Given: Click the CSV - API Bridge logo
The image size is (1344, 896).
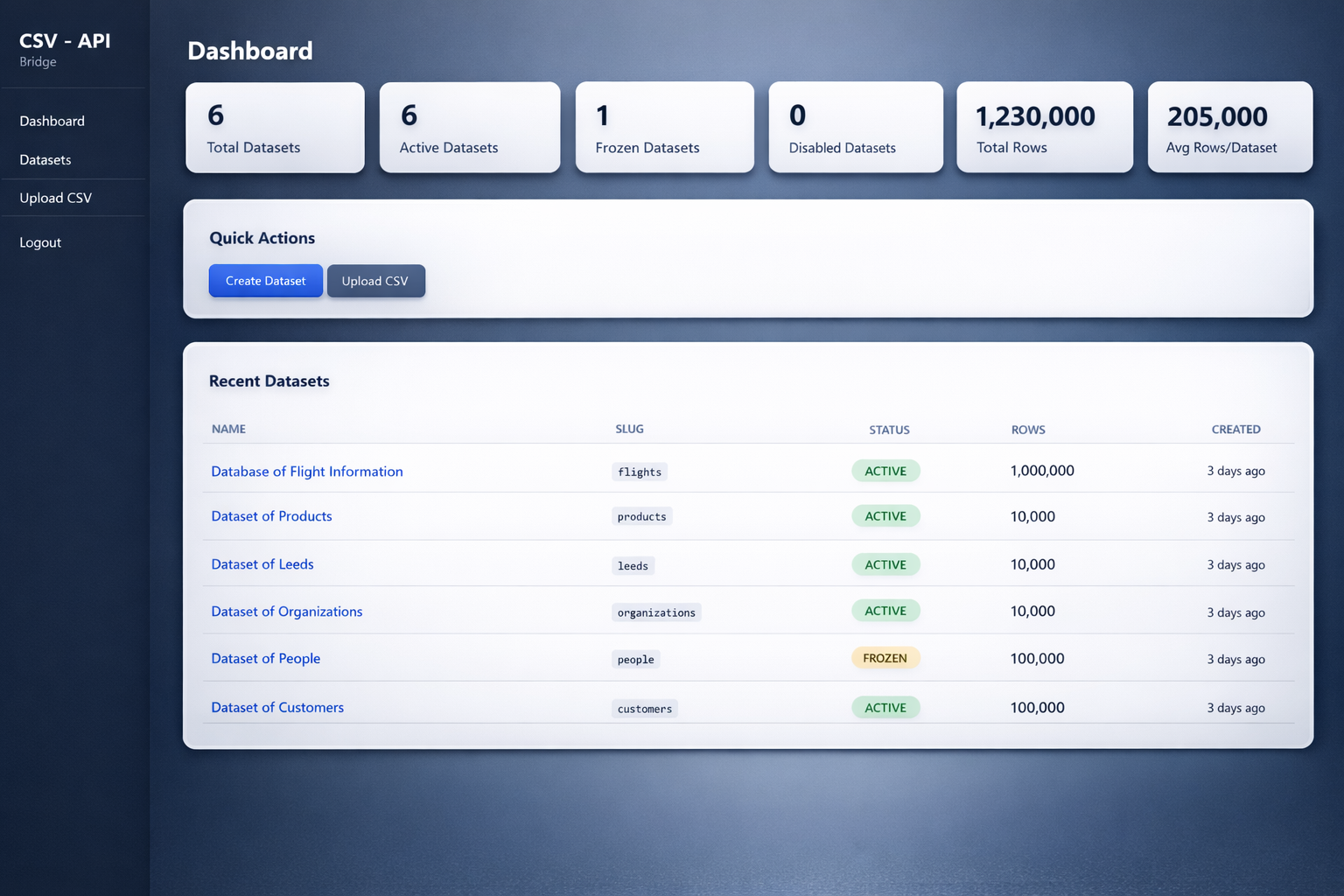Looking at the screenshot, I should [x=64, y=48].
